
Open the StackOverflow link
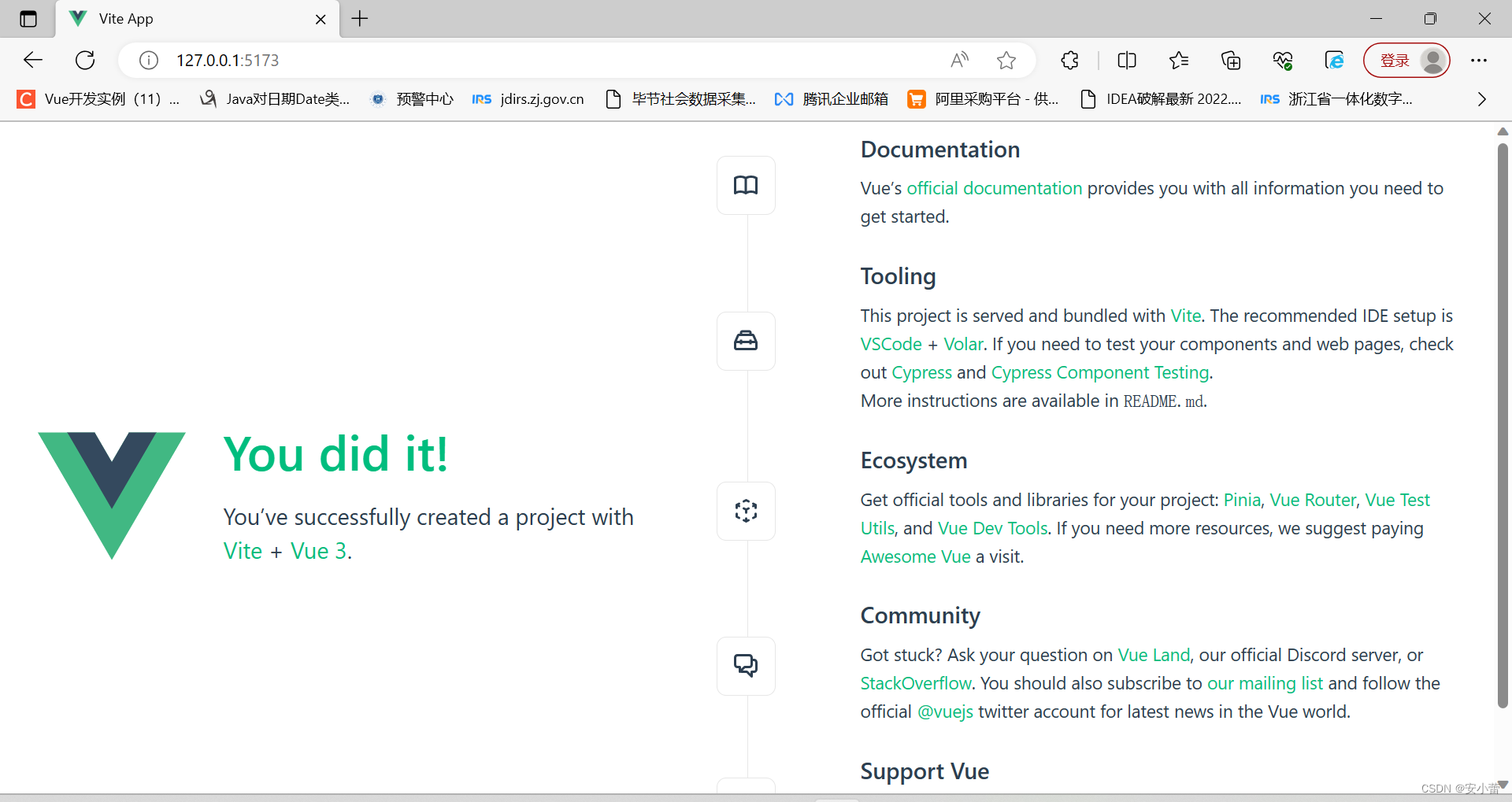pos(916,683)
